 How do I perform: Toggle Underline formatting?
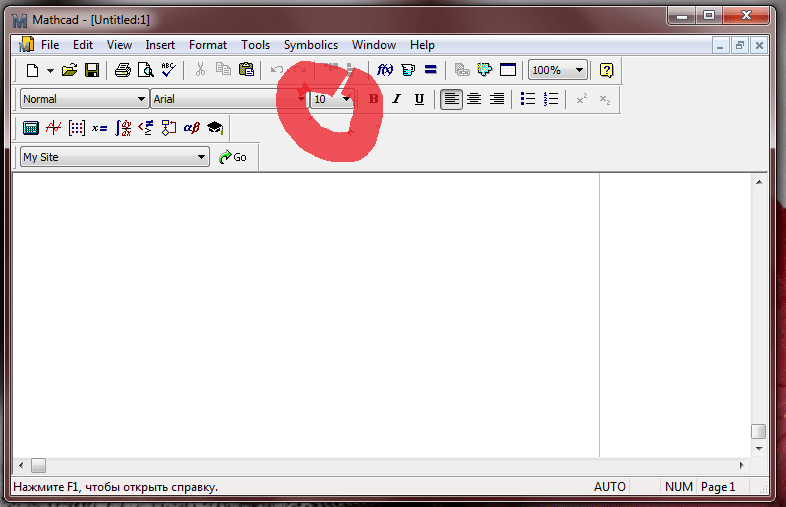click(x=420, y=99)
